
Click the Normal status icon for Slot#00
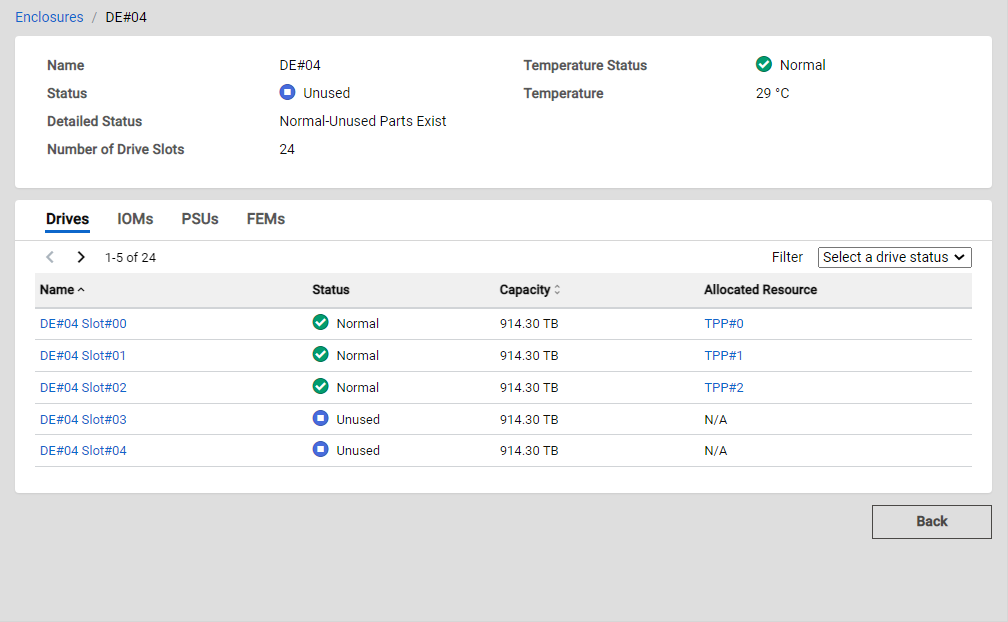tap(320, 323)
